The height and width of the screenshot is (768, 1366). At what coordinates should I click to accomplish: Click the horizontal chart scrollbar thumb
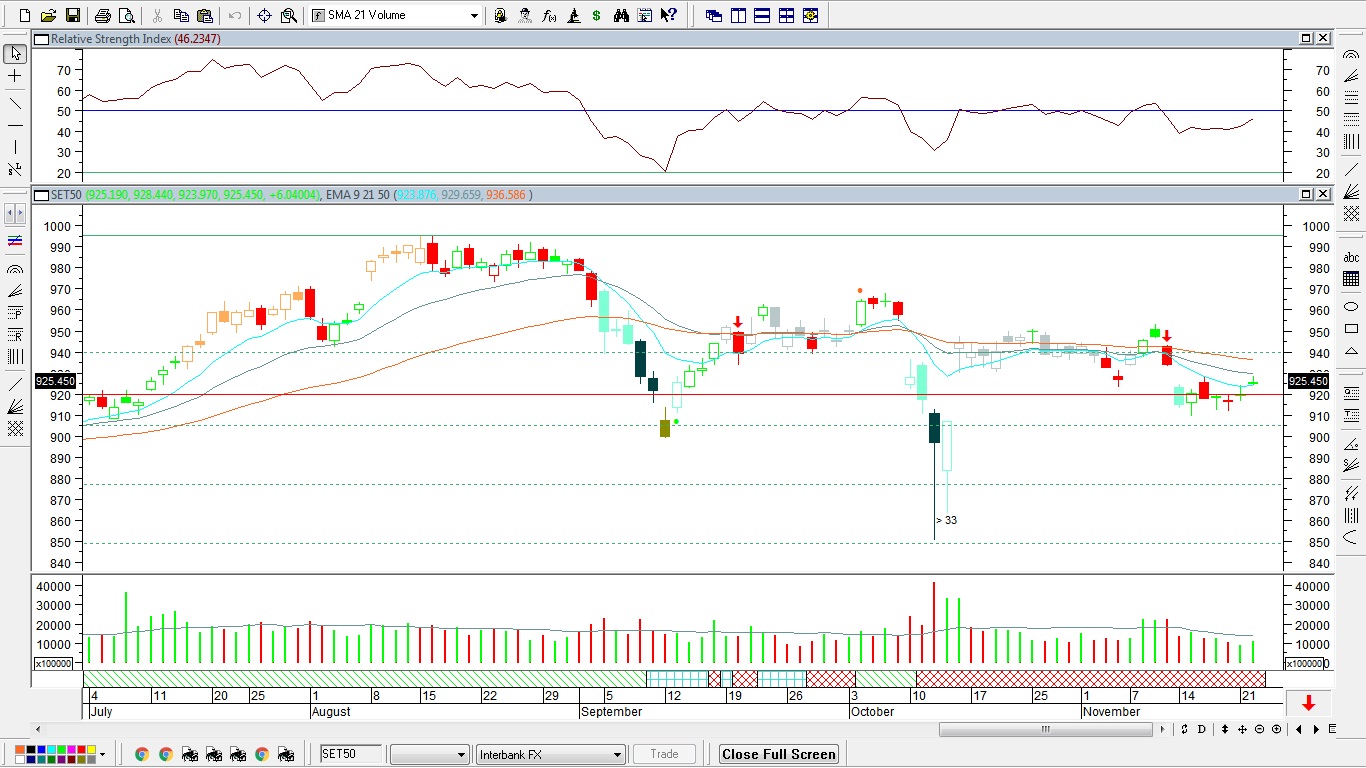tap(1046, 729)
